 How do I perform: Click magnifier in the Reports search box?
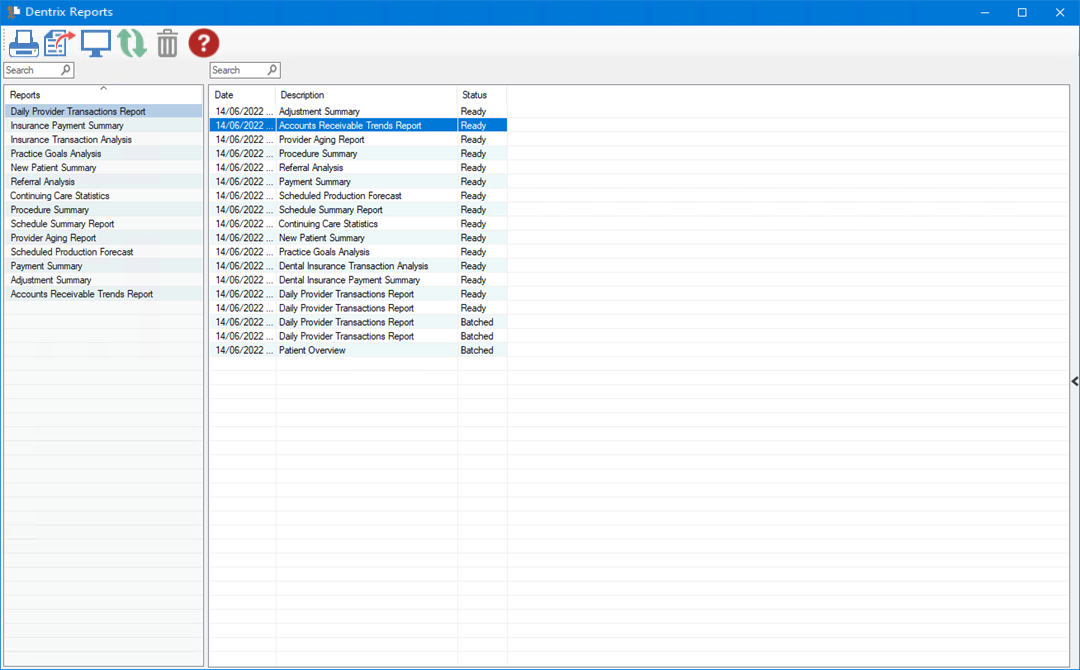pos(66,70)
